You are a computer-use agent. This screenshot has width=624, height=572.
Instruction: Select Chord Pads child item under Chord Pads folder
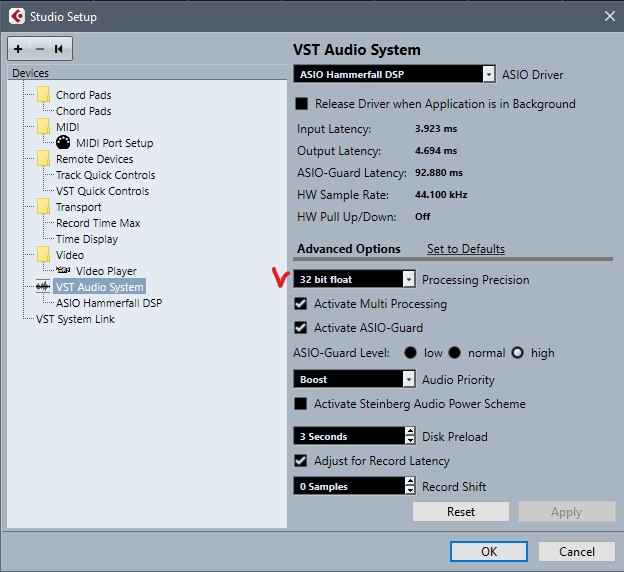tap(84, 111)
